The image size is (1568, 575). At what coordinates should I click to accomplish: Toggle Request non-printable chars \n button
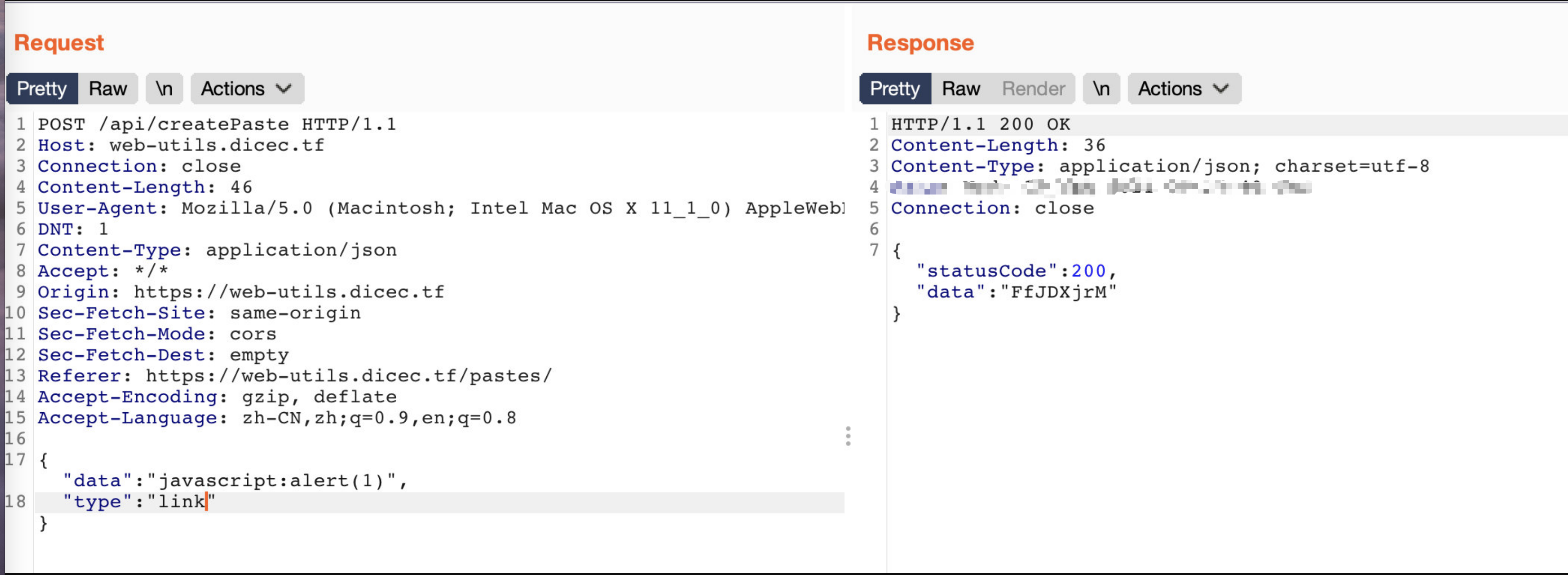164,89
